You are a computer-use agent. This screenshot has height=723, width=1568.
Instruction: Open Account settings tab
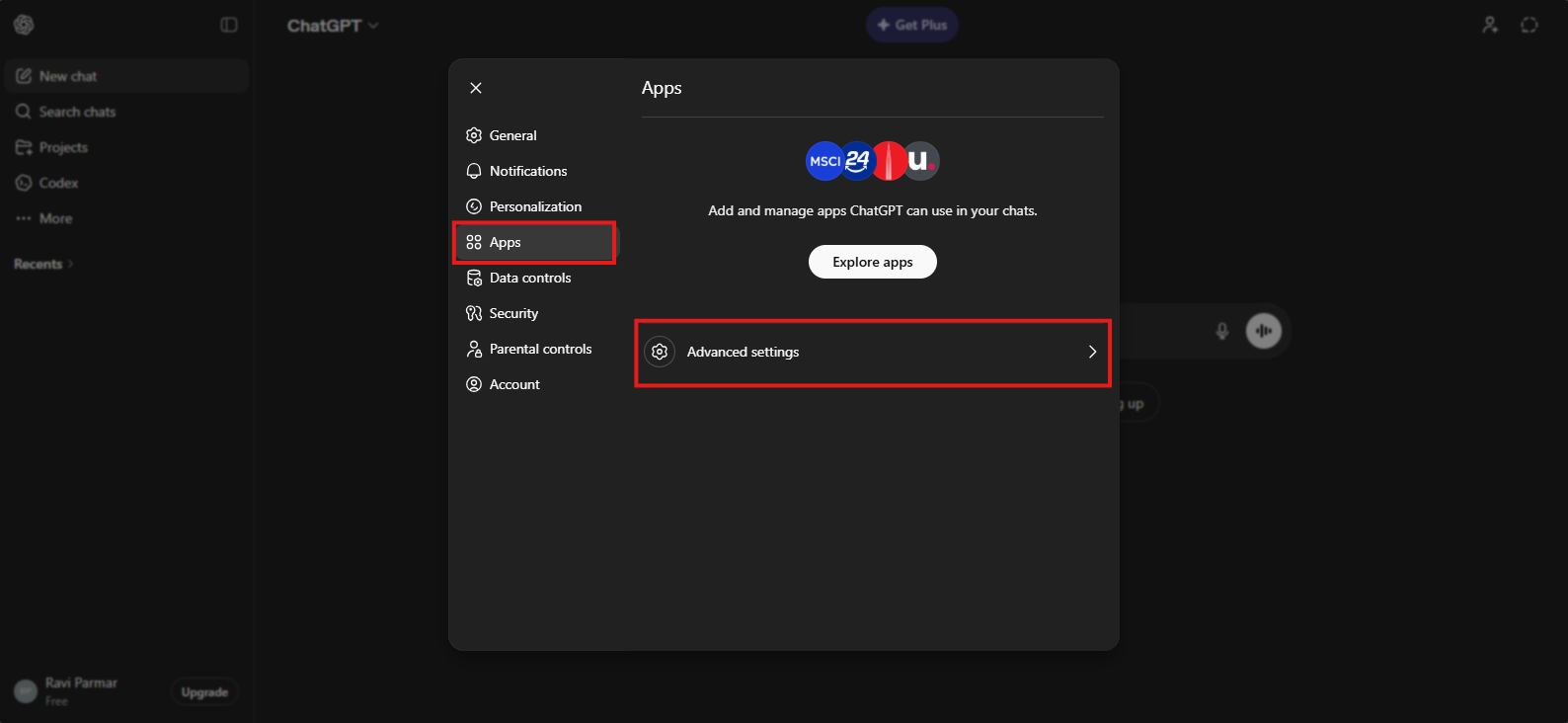pyautogui.click(x=535, y=384)
